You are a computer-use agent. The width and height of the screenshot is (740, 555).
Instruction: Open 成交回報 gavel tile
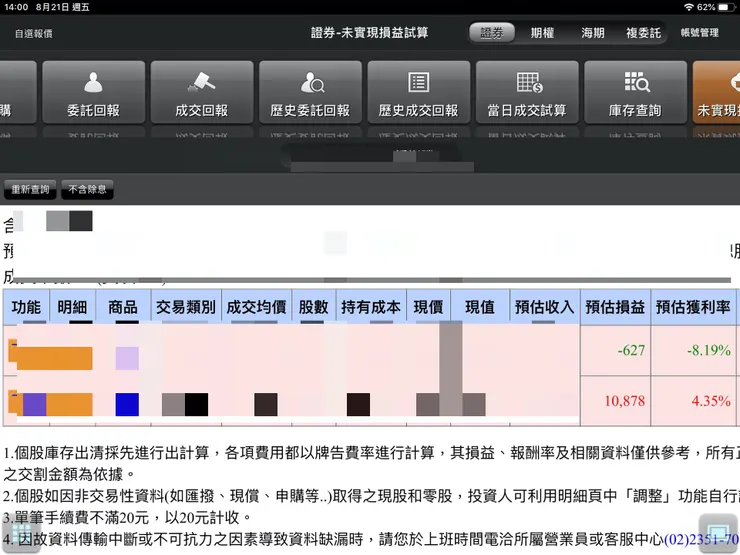[x=202, y=92]
